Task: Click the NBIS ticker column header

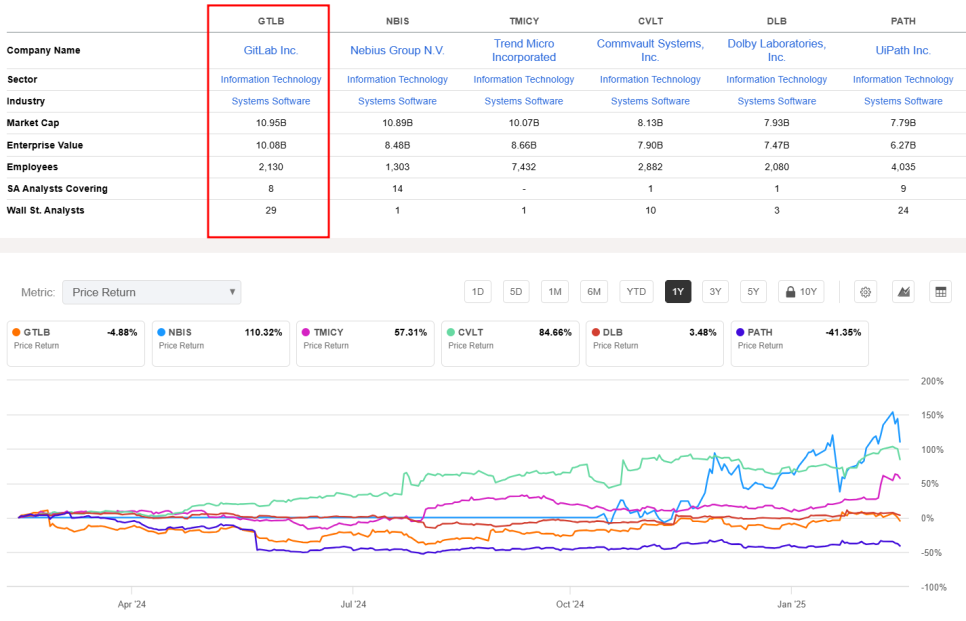Action: (397, 21)
